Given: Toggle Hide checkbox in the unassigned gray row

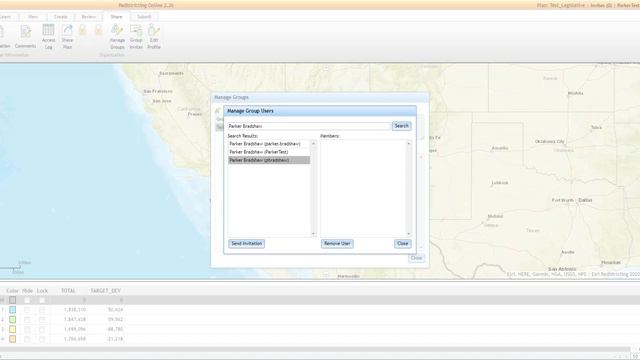Looking at the screenshot, I should [27, 300].
